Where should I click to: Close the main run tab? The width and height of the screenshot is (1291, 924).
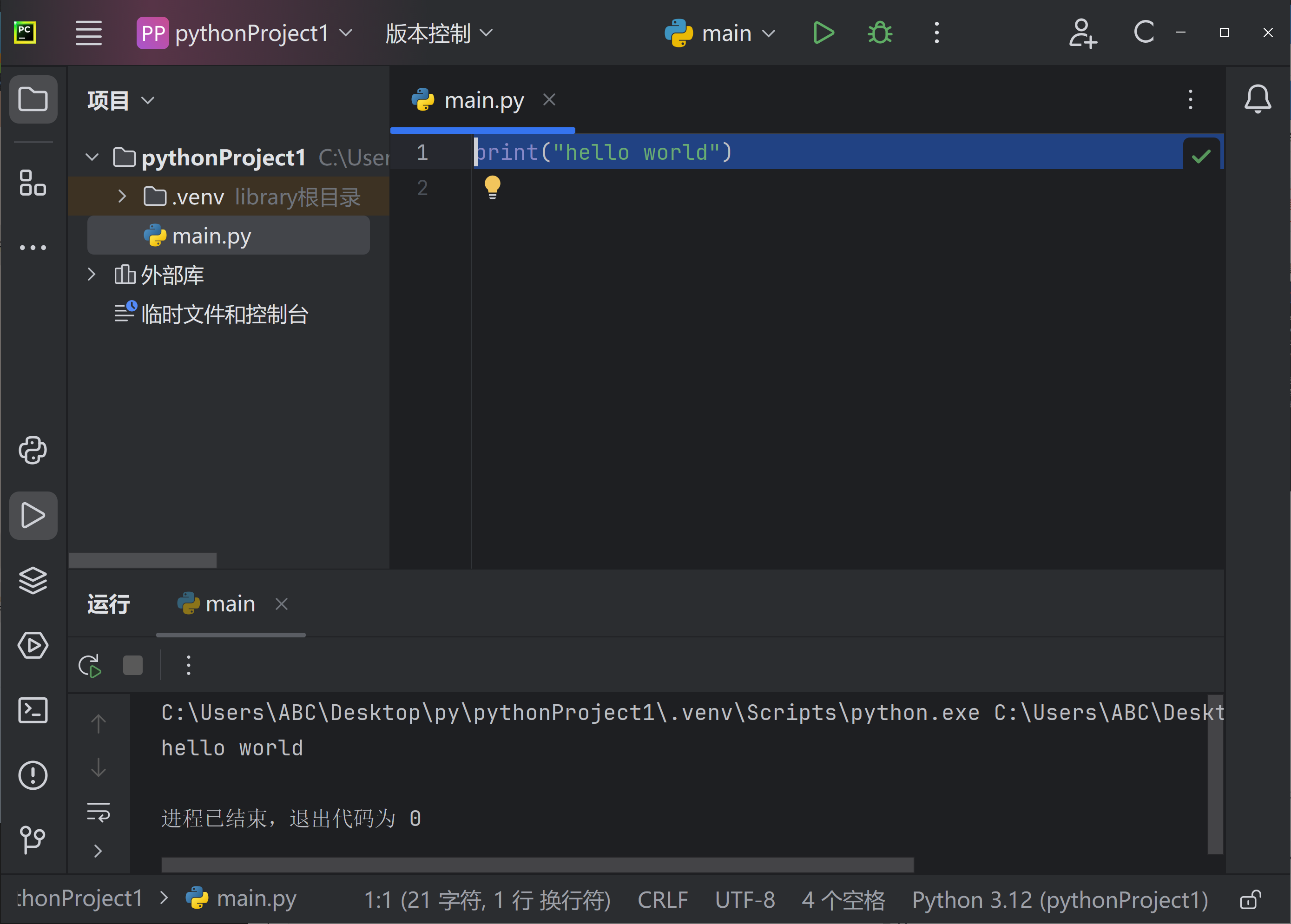pos(281,603)
